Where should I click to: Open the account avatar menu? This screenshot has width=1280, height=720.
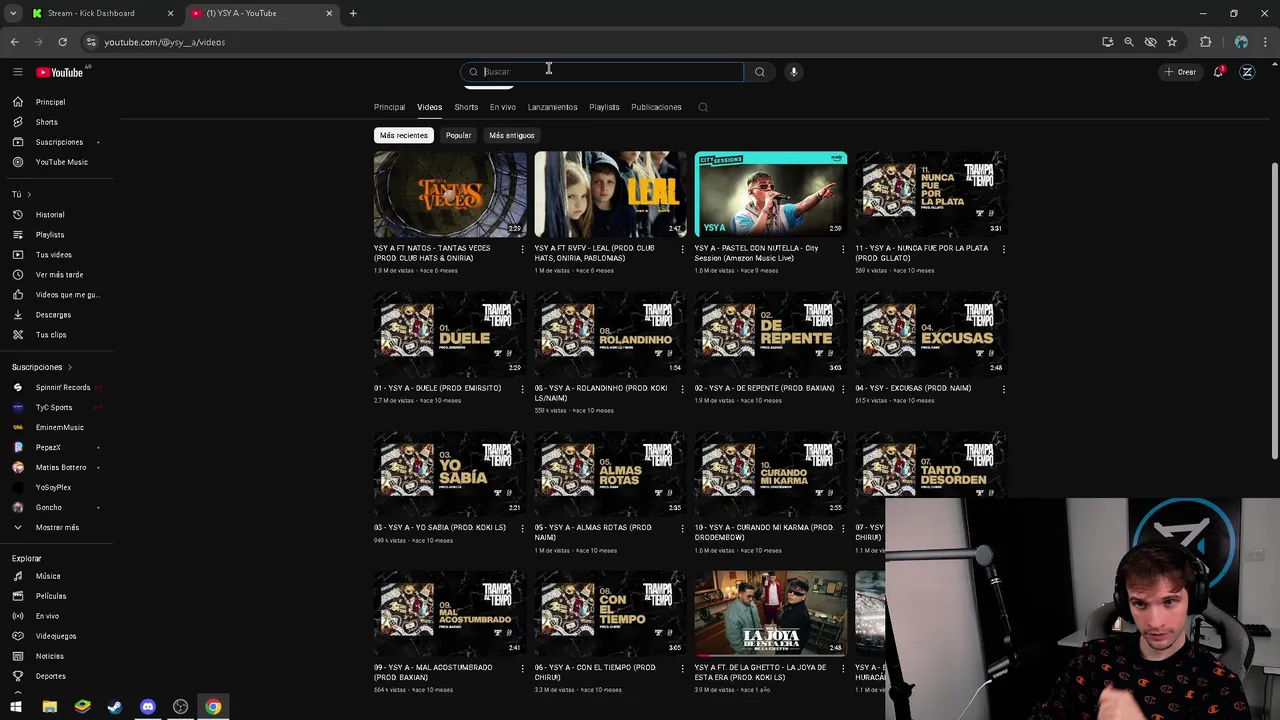click(x=1247, y=72)
